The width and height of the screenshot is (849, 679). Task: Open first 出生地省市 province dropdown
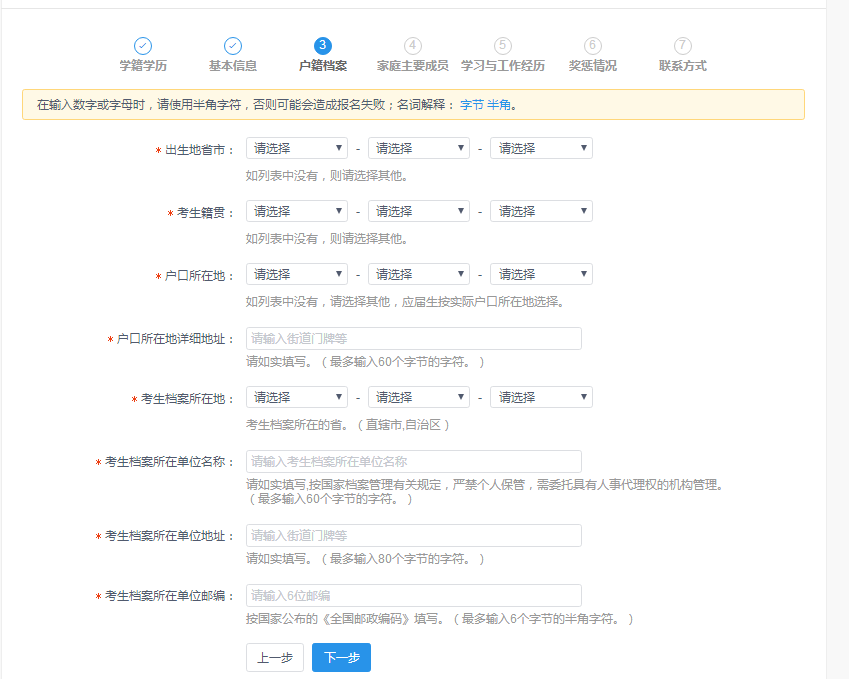pyautogui.click(x=296, y=148)
